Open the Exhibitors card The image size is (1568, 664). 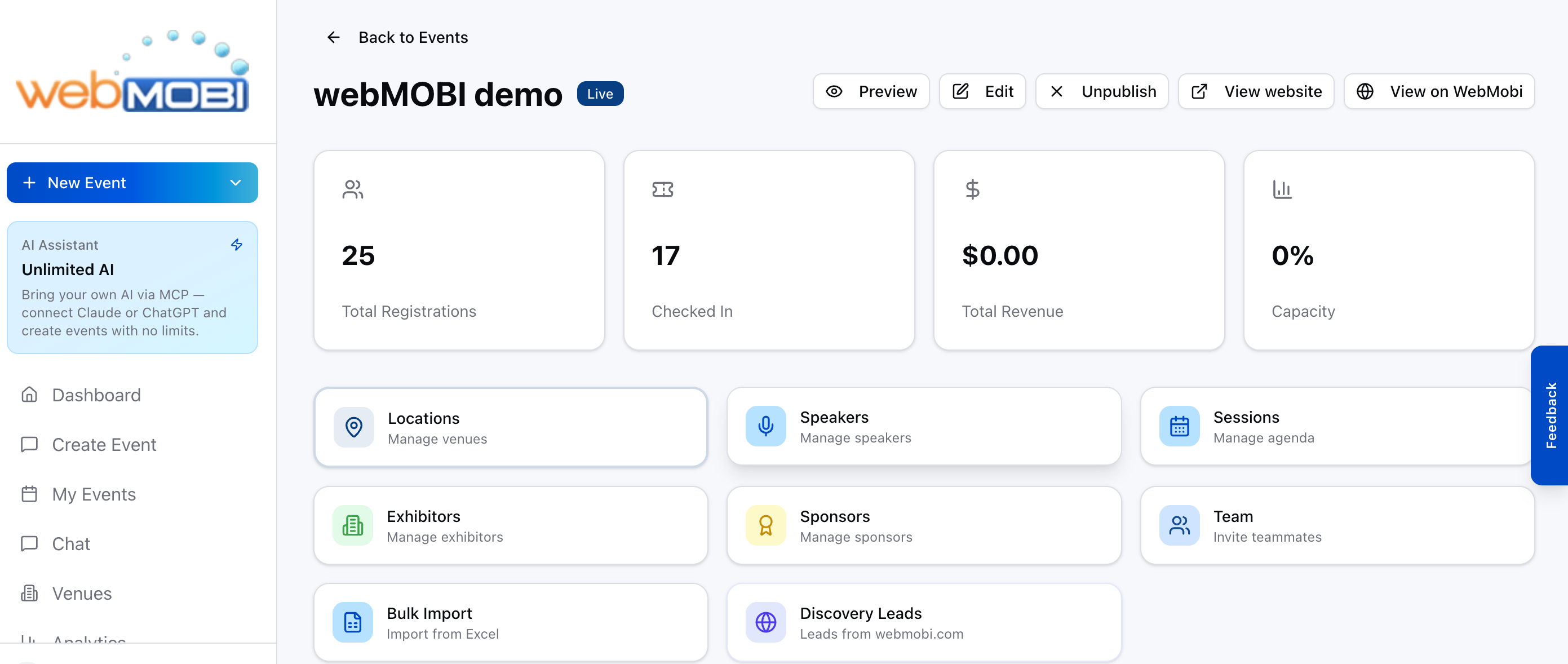511,525
